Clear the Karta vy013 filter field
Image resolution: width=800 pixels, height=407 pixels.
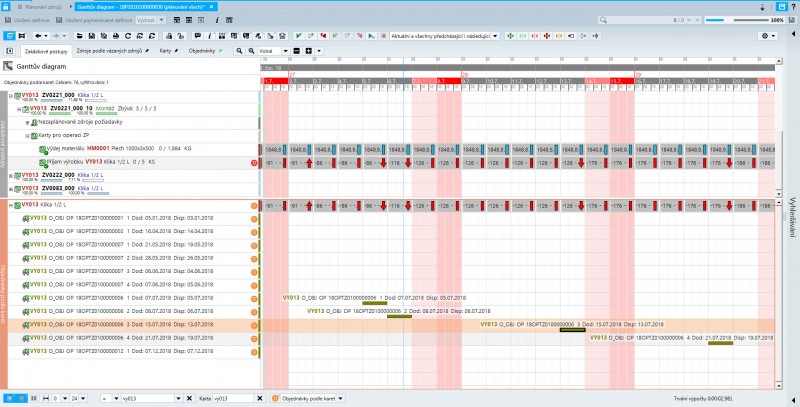(x=259, y=398)
